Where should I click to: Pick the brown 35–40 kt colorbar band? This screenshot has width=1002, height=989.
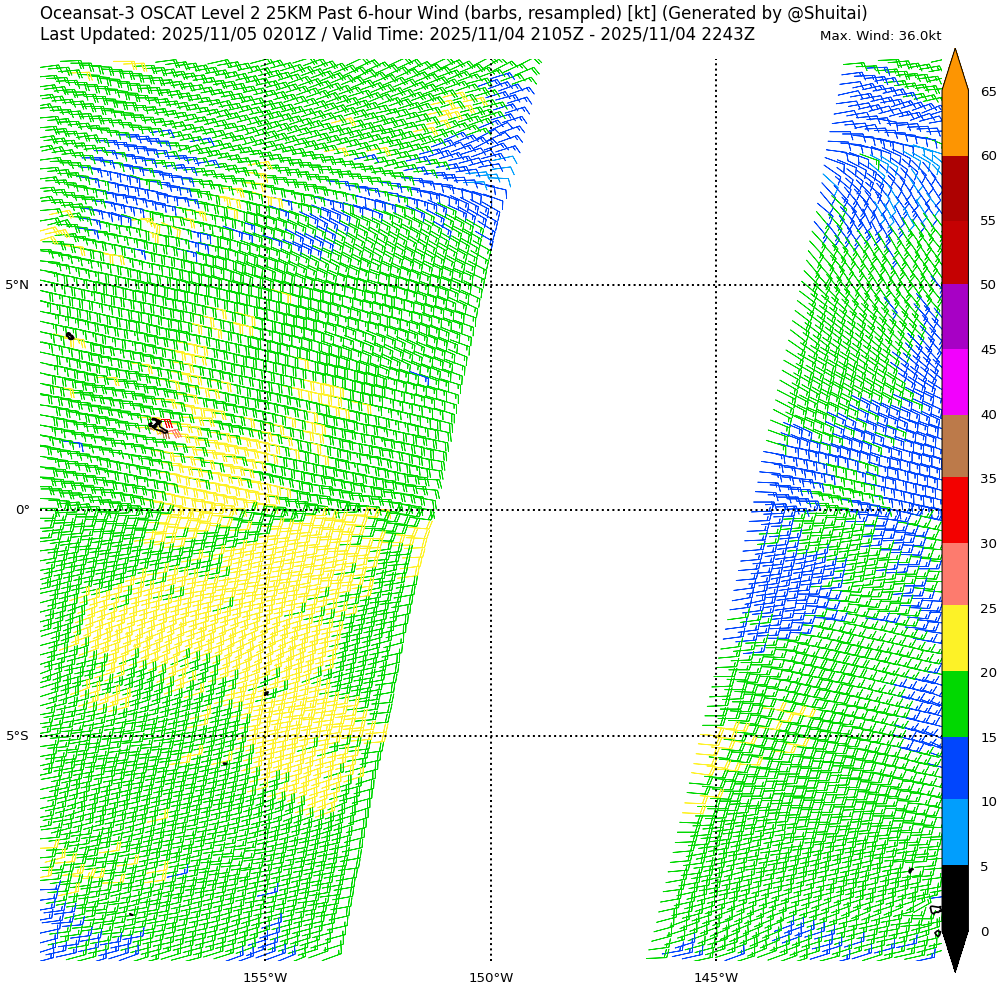[x=955, y=446]
